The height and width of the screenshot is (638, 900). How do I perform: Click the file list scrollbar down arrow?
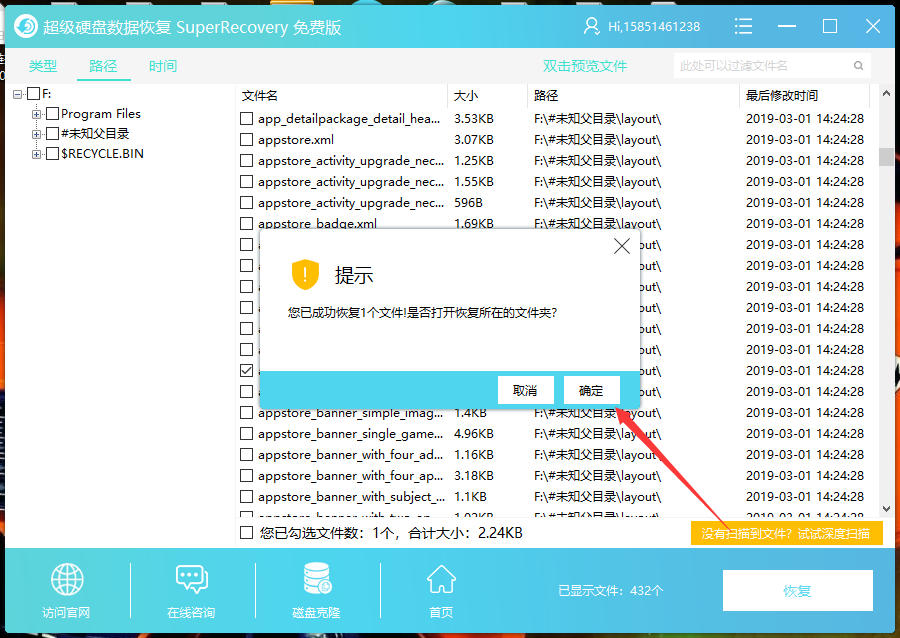click(886, 509)
